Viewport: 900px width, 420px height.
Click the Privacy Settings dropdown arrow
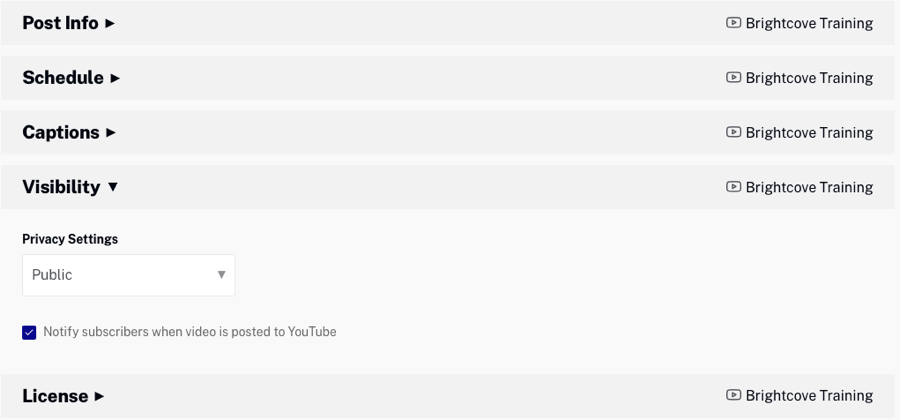[221, 275]
